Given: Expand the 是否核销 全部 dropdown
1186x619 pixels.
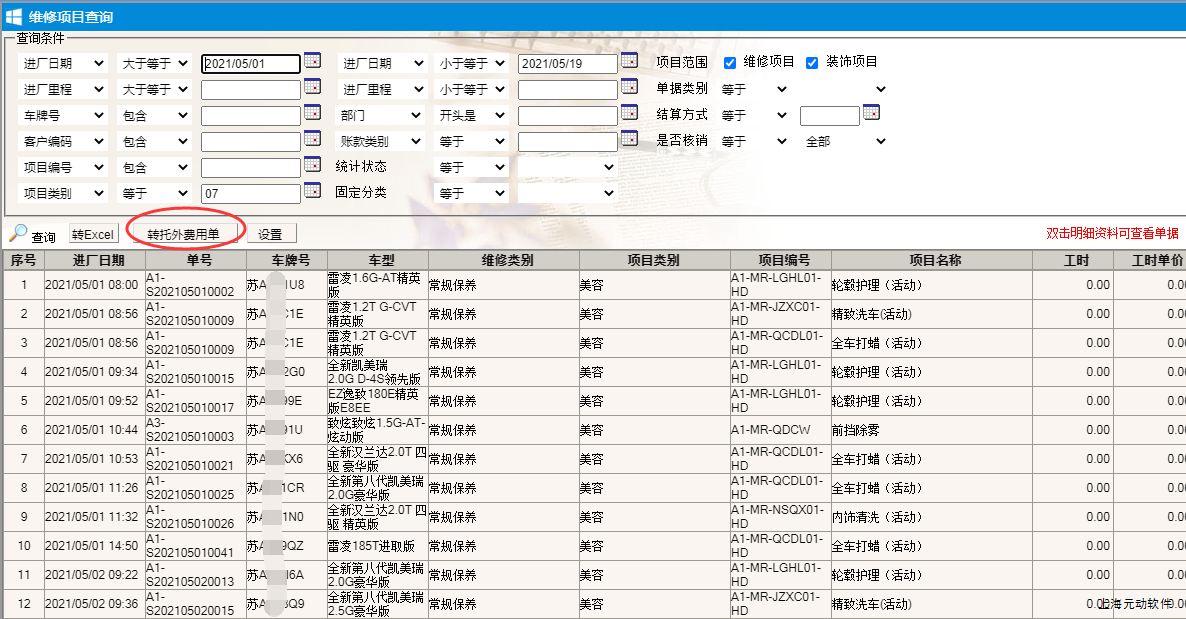Looking at the screenshot, I should pos(845,142).
